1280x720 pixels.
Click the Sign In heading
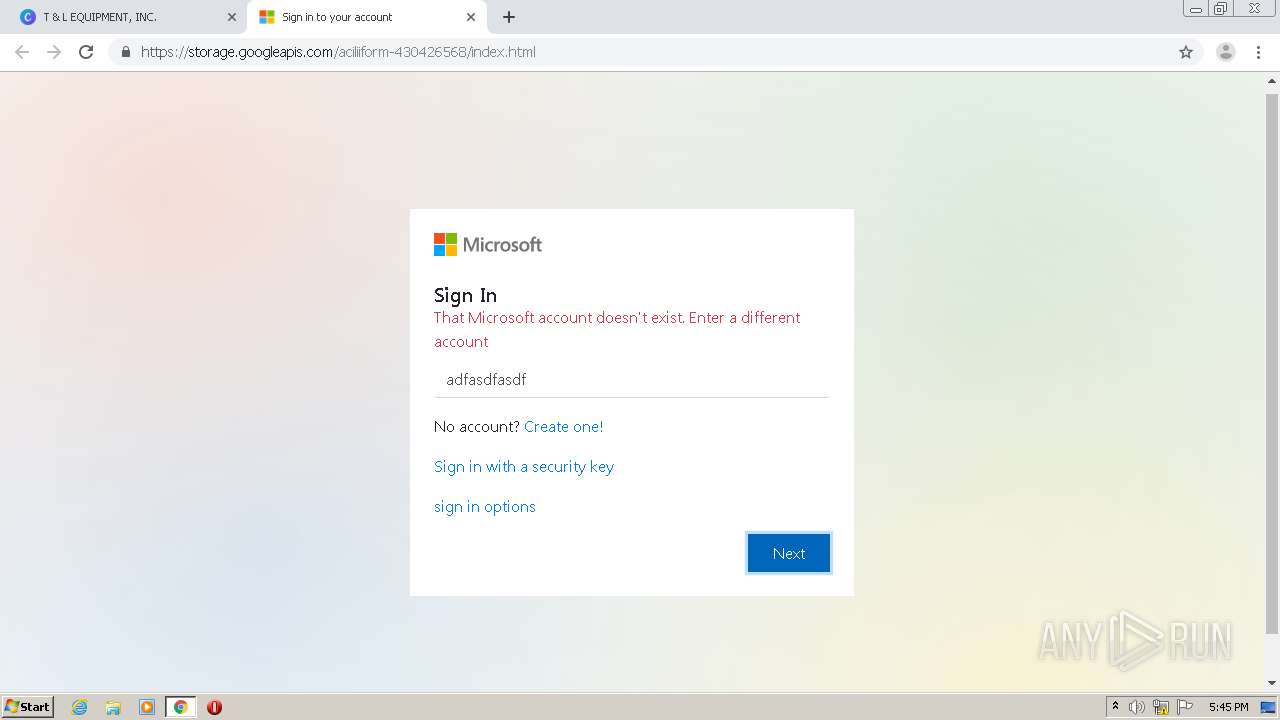click(x=465, y=295)
